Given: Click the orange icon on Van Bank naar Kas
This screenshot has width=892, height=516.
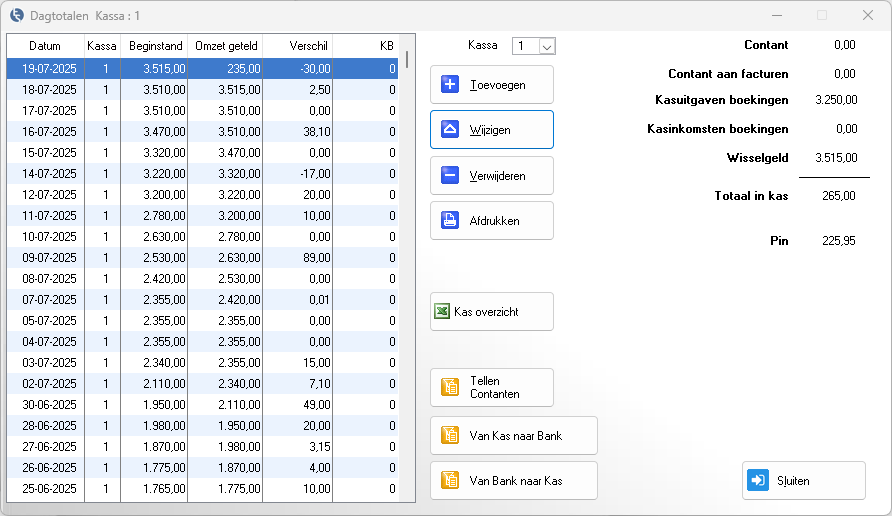Looking at the screenshot, I should pyautogui.click(x=449, y=480).
